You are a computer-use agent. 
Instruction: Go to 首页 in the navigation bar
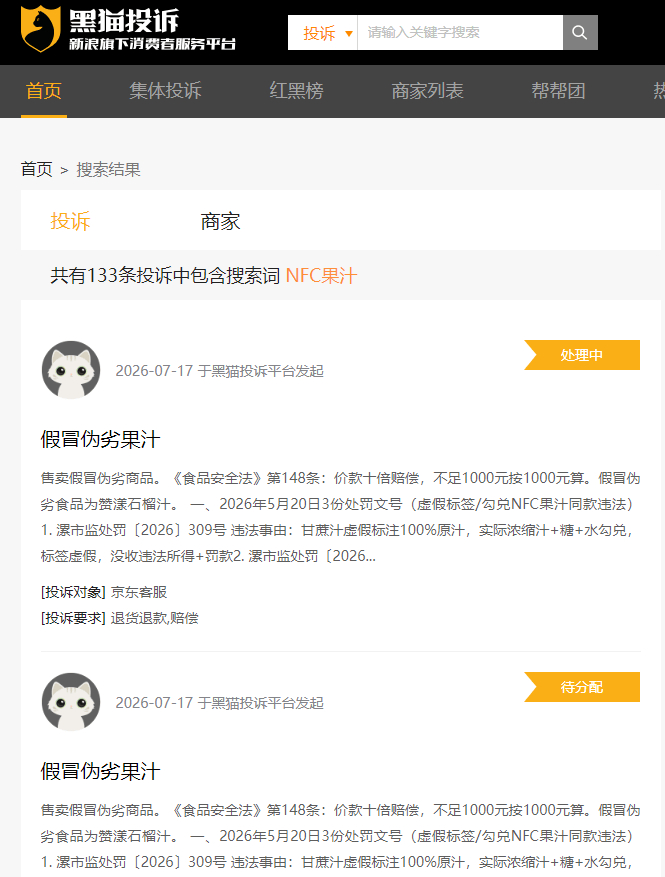pyautogui.click(x=44, y=91)
